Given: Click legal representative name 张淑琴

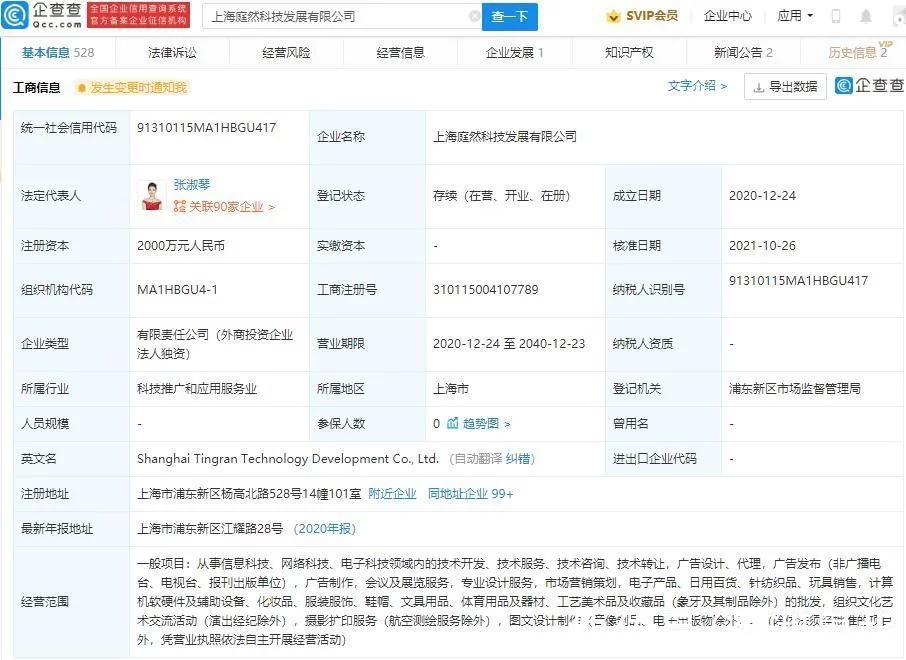Looking at the screenshot, I should (192, 184).
